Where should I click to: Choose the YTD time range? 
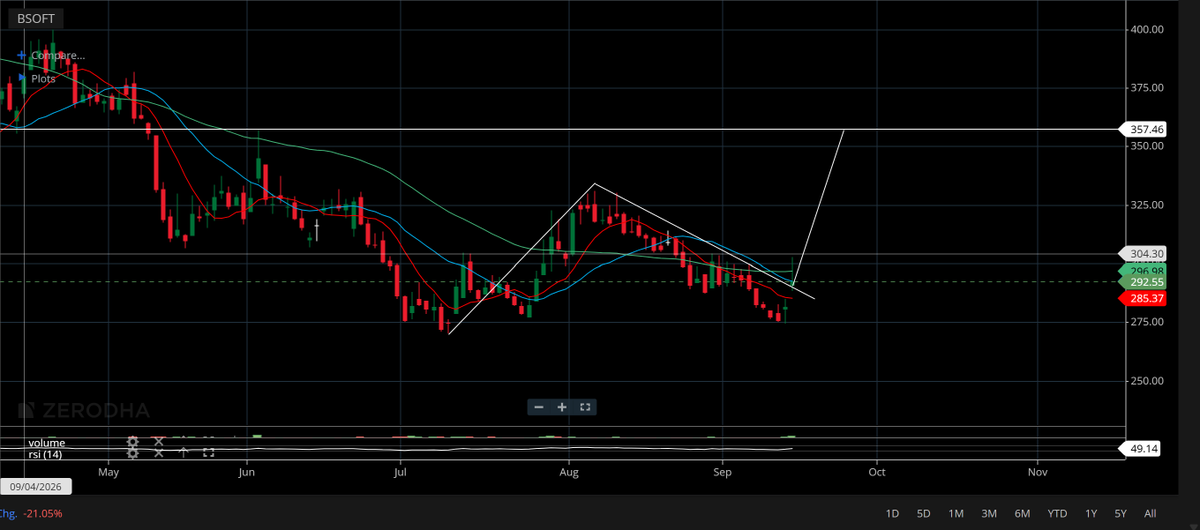[x=1057, y=513]
